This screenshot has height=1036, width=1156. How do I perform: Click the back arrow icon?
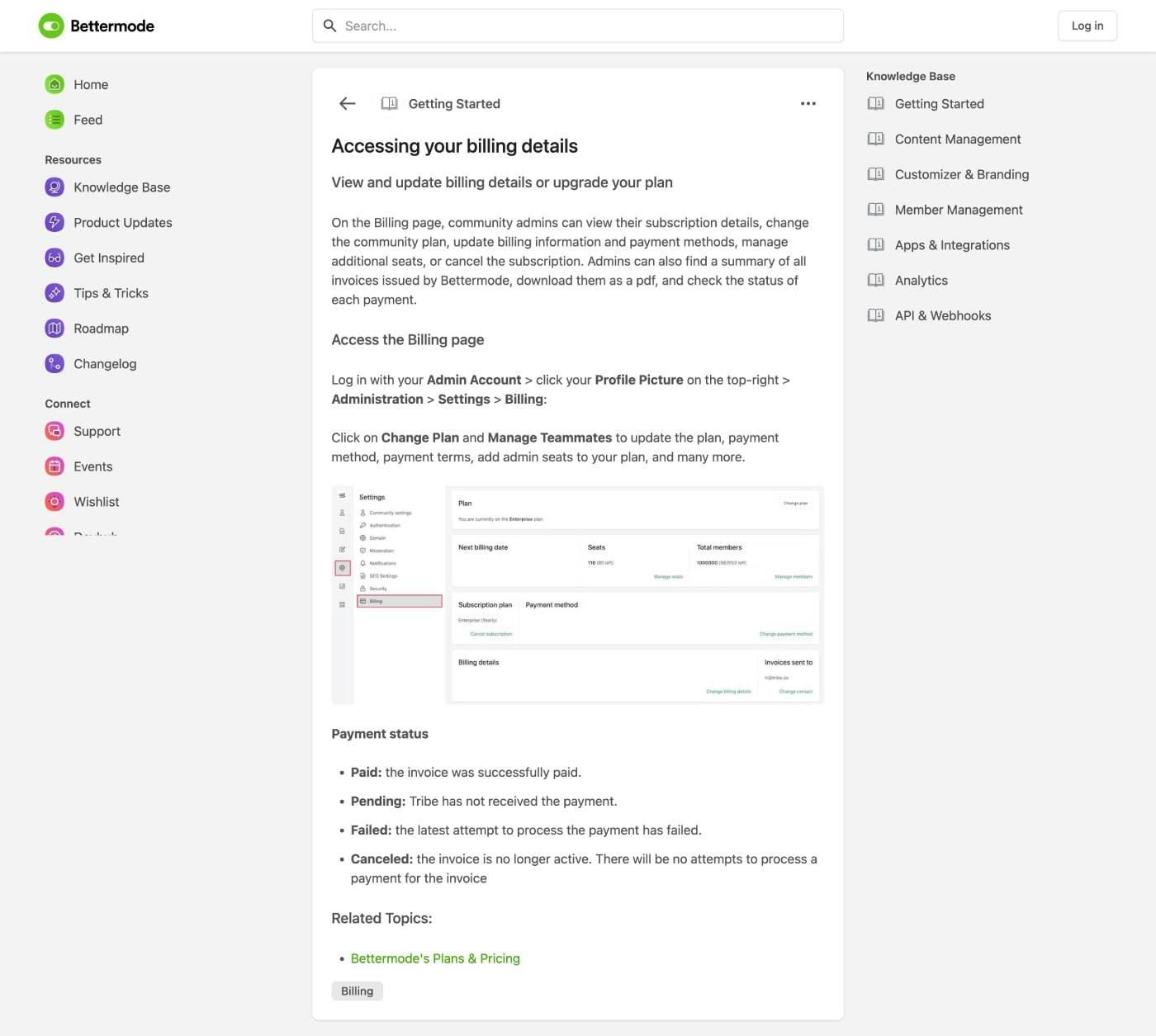pos(348,103)
